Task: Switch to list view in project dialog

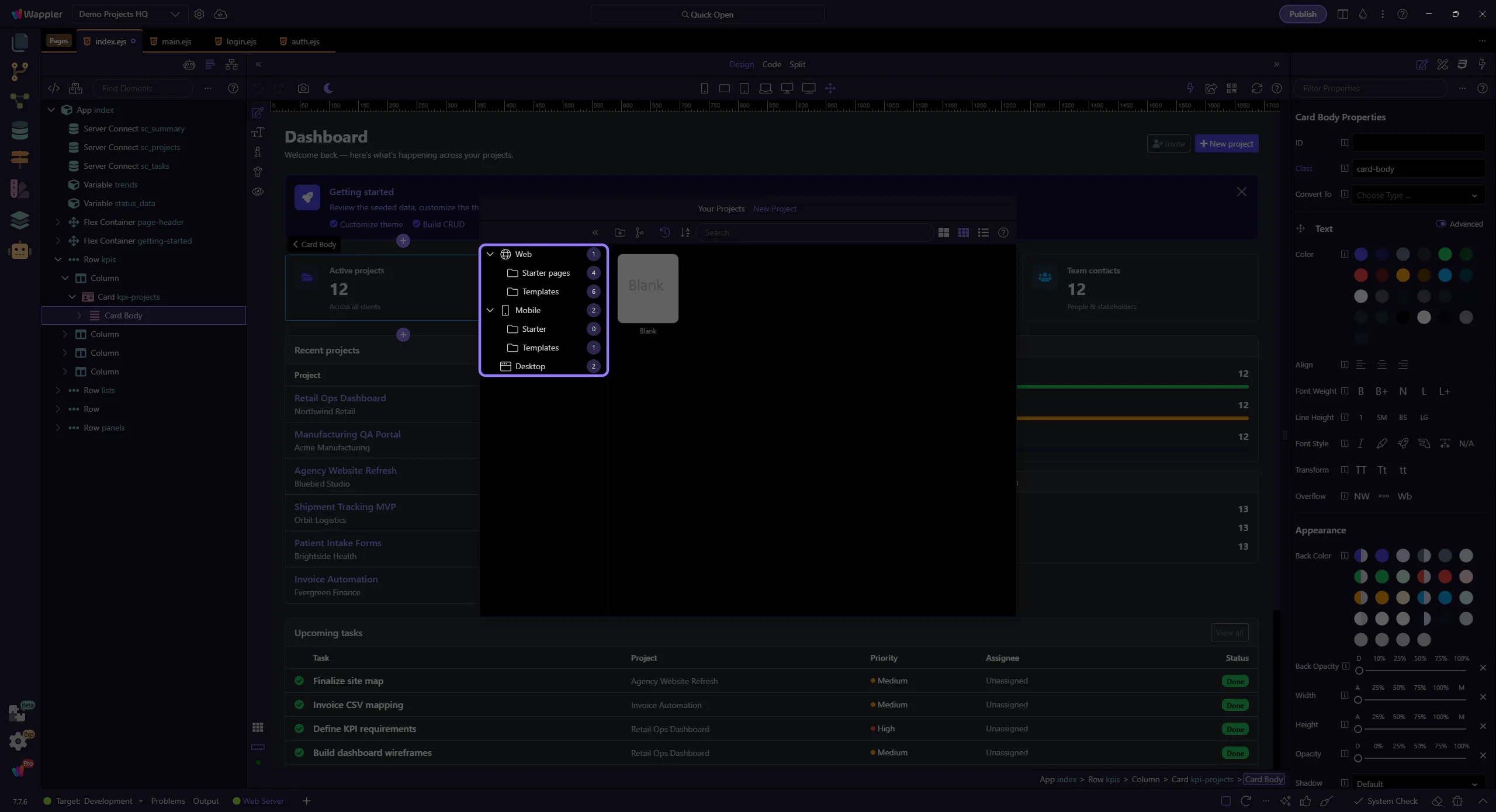Action: 984,233
